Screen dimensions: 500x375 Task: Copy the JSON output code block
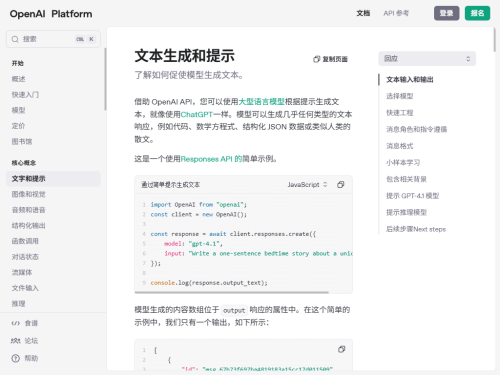click(x=341, y=349)
